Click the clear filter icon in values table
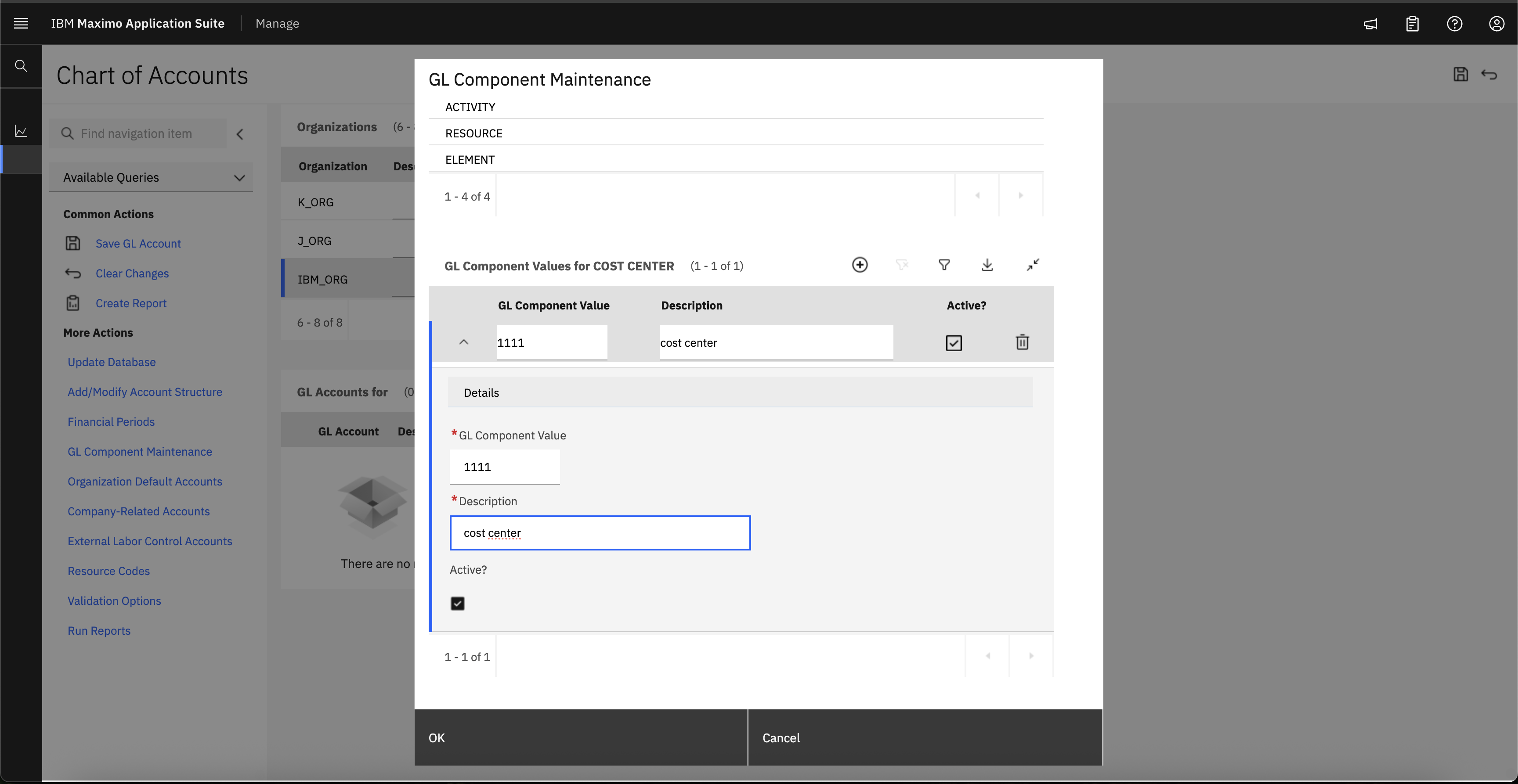Viewport: 1518px width, 784px height. [902, 264]
